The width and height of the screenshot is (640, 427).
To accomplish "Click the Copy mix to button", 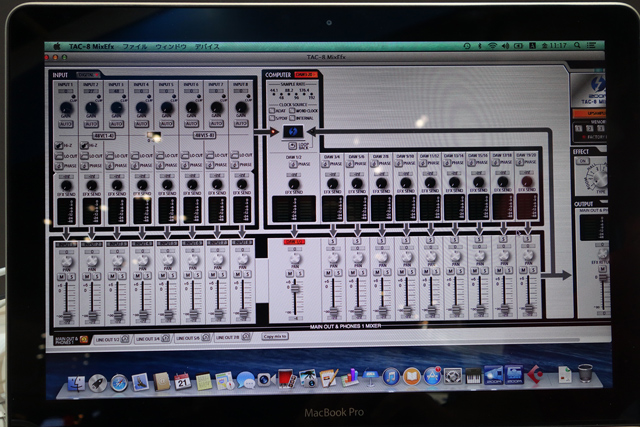I will tap(275, 336).
